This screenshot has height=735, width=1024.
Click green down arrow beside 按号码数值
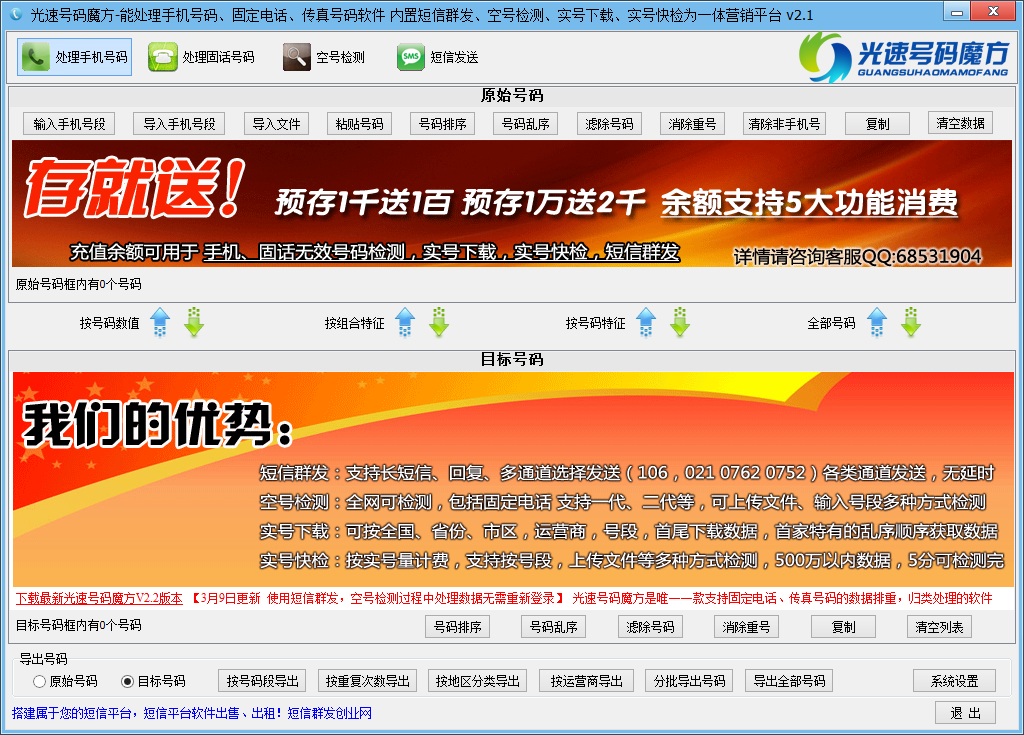click(x=194, y=323)
